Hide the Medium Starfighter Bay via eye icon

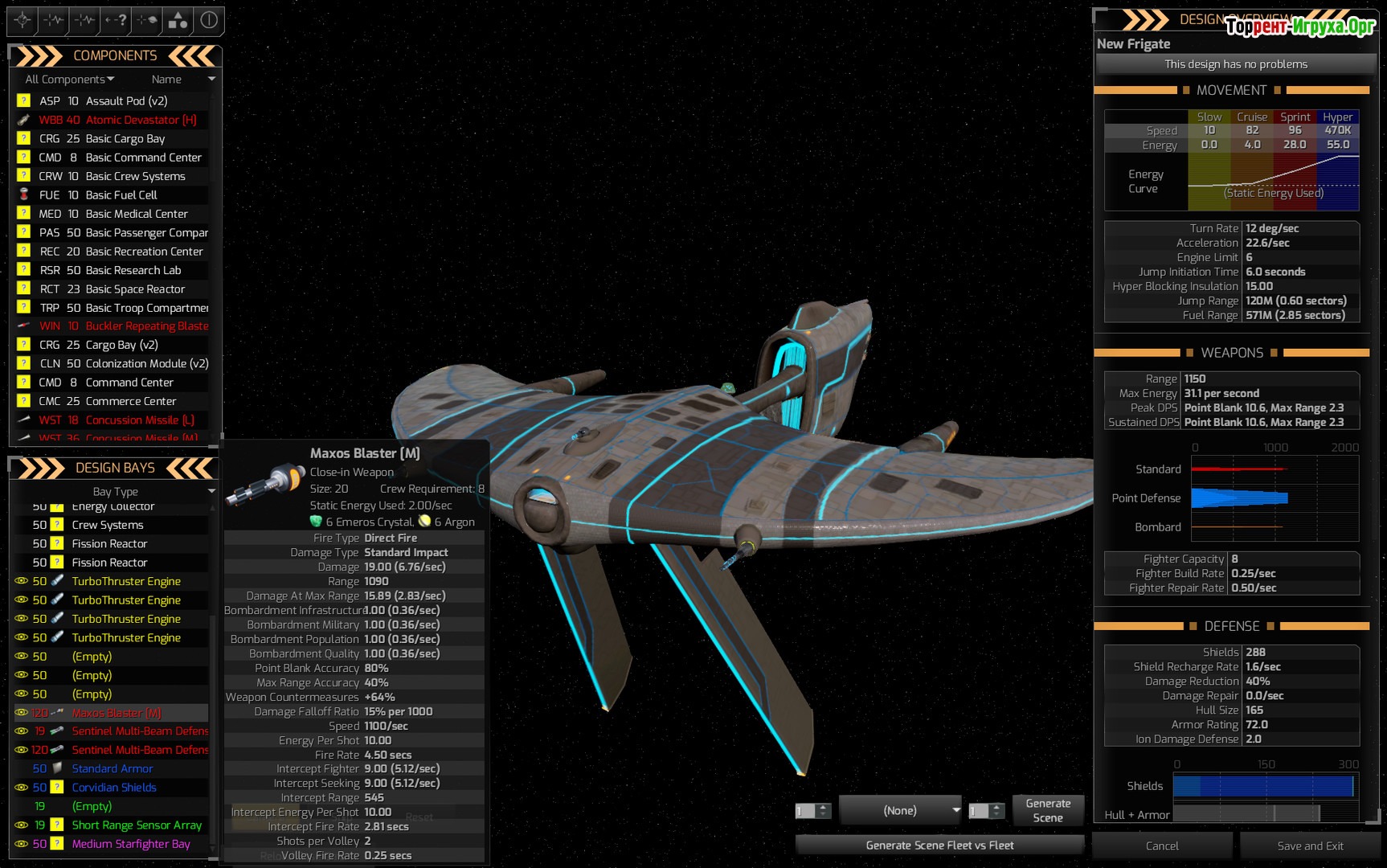22,844
